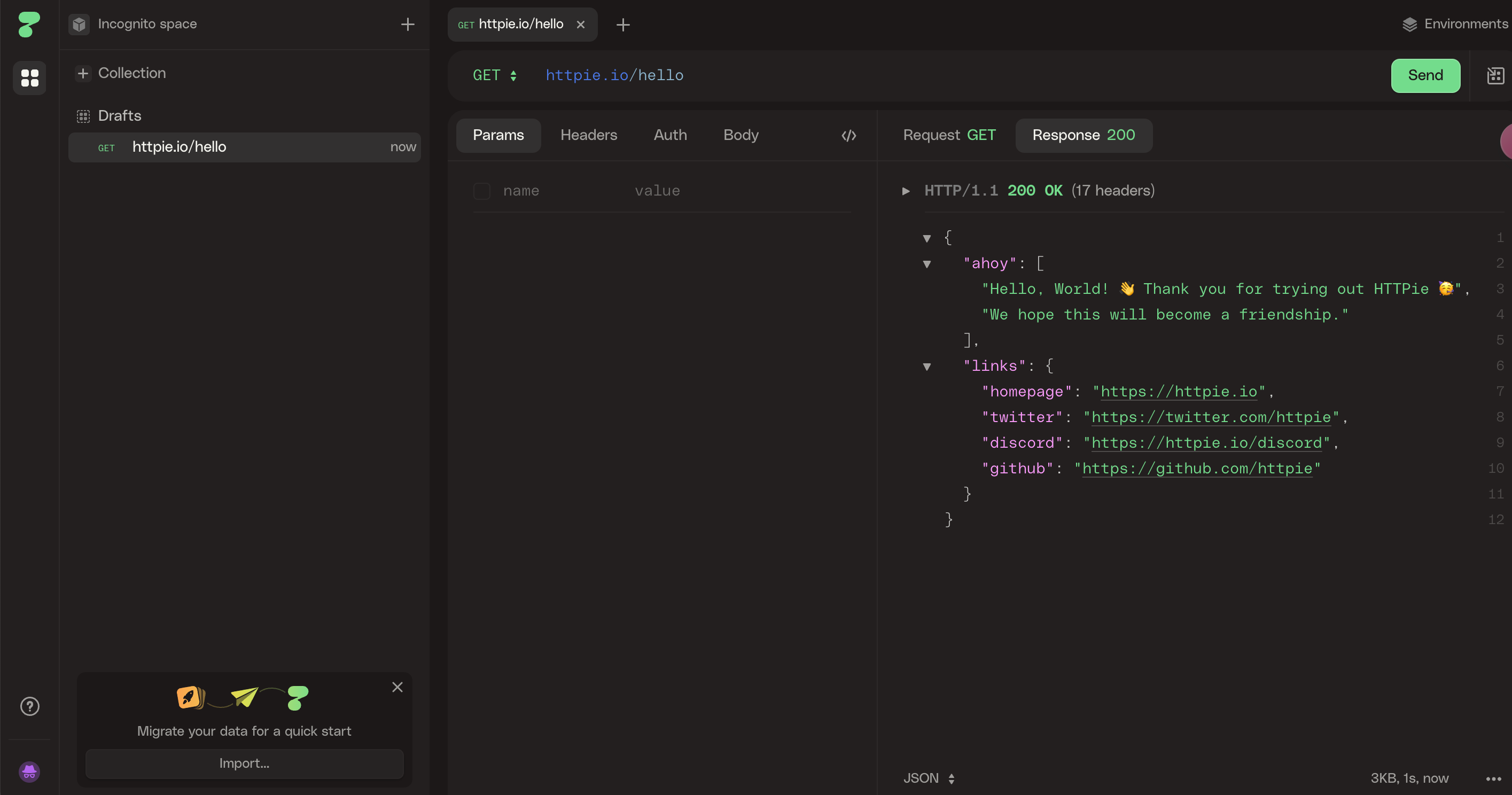Collapse the root JSON object
The width and height of the screenshot is (1512, 795).
point(927,238)
